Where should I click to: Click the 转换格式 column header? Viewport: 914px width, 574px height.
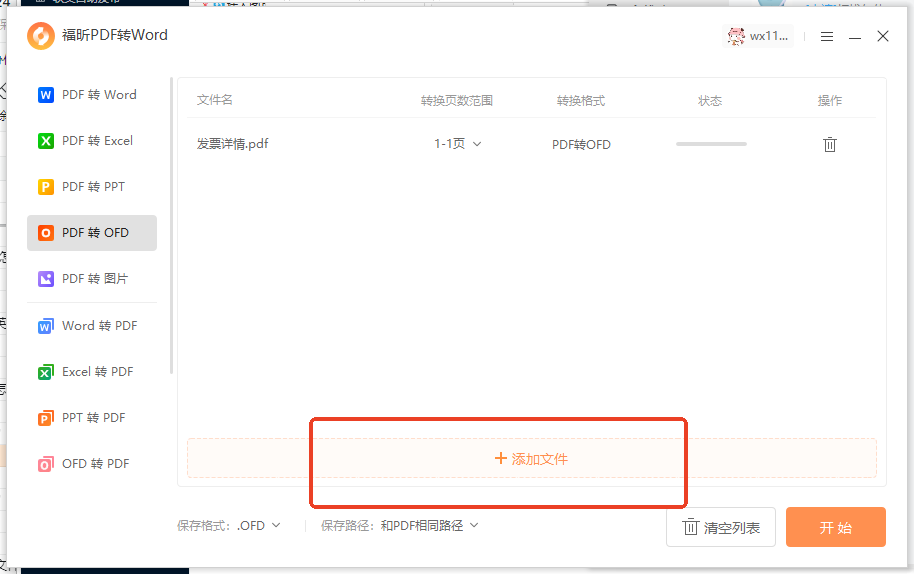click(x=581, y=101)
